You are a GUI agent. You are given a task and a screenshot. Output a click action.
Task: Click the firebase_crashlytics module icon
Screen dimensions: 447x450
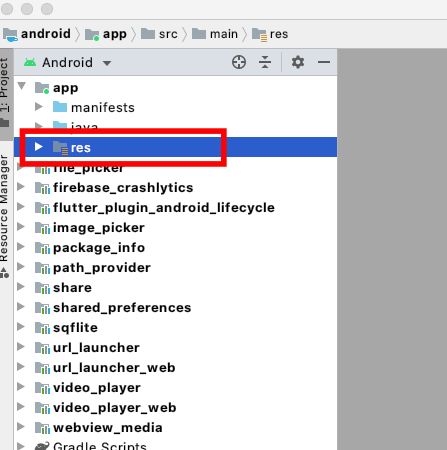(42, 188)
